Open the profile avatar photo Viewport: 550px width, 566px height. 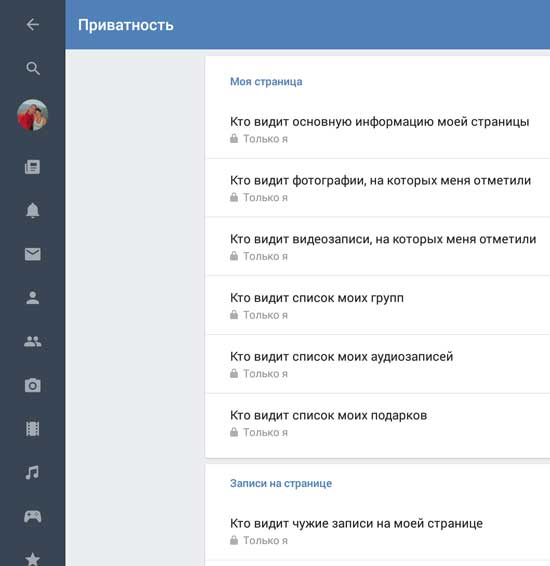[32, 115]
